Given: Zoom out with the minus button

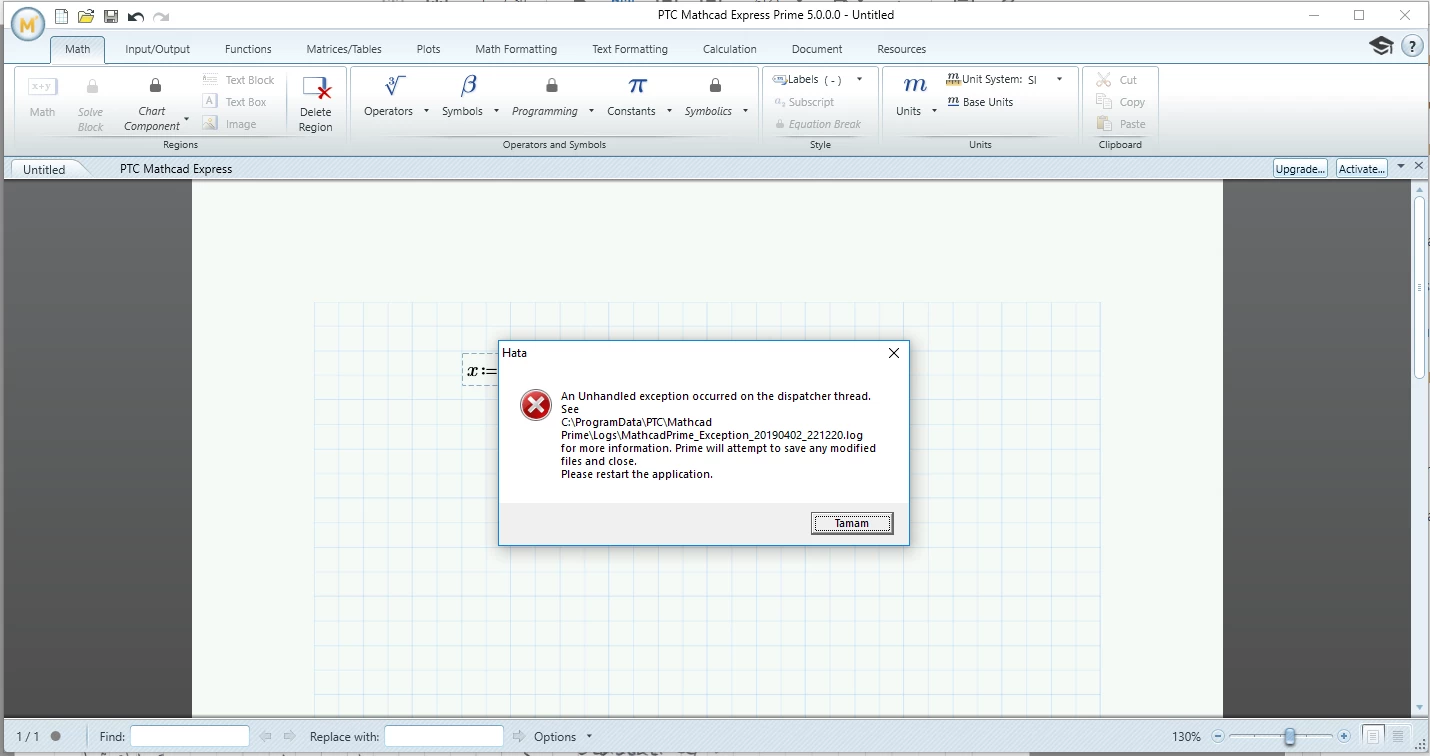Looking at the screenshot, I should [x=1217, y=736].
